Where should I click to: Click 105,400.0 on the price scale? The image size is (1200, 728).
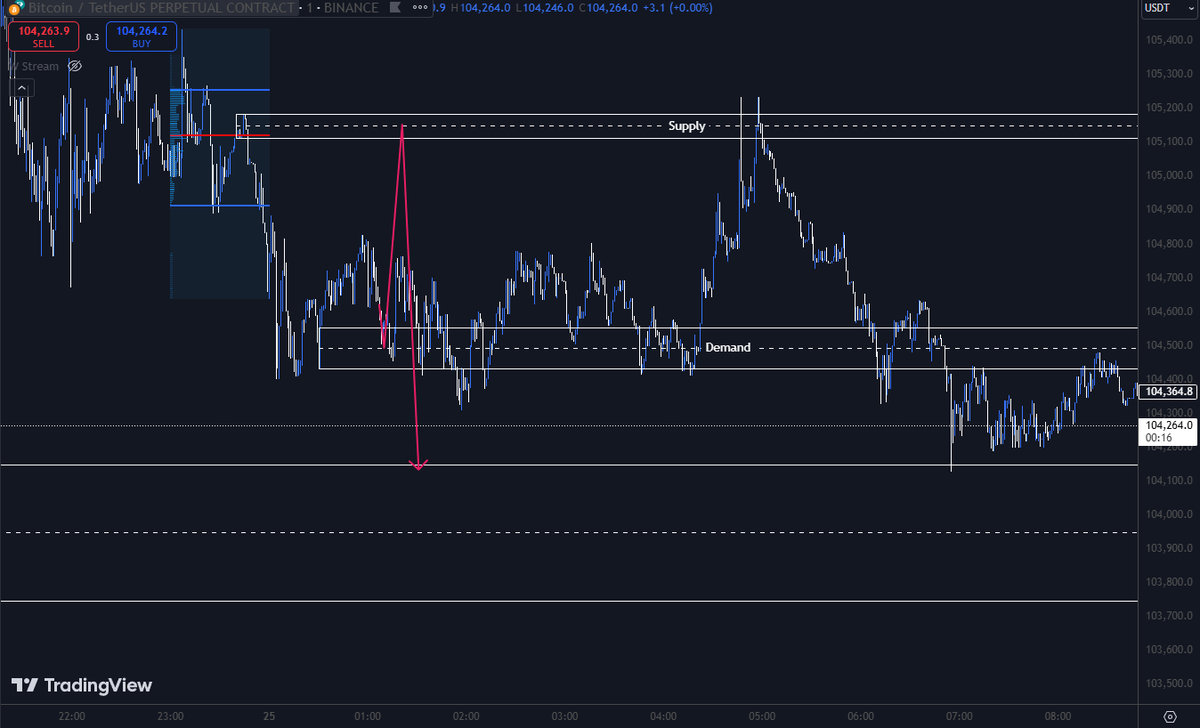(x=1168, y=40)
